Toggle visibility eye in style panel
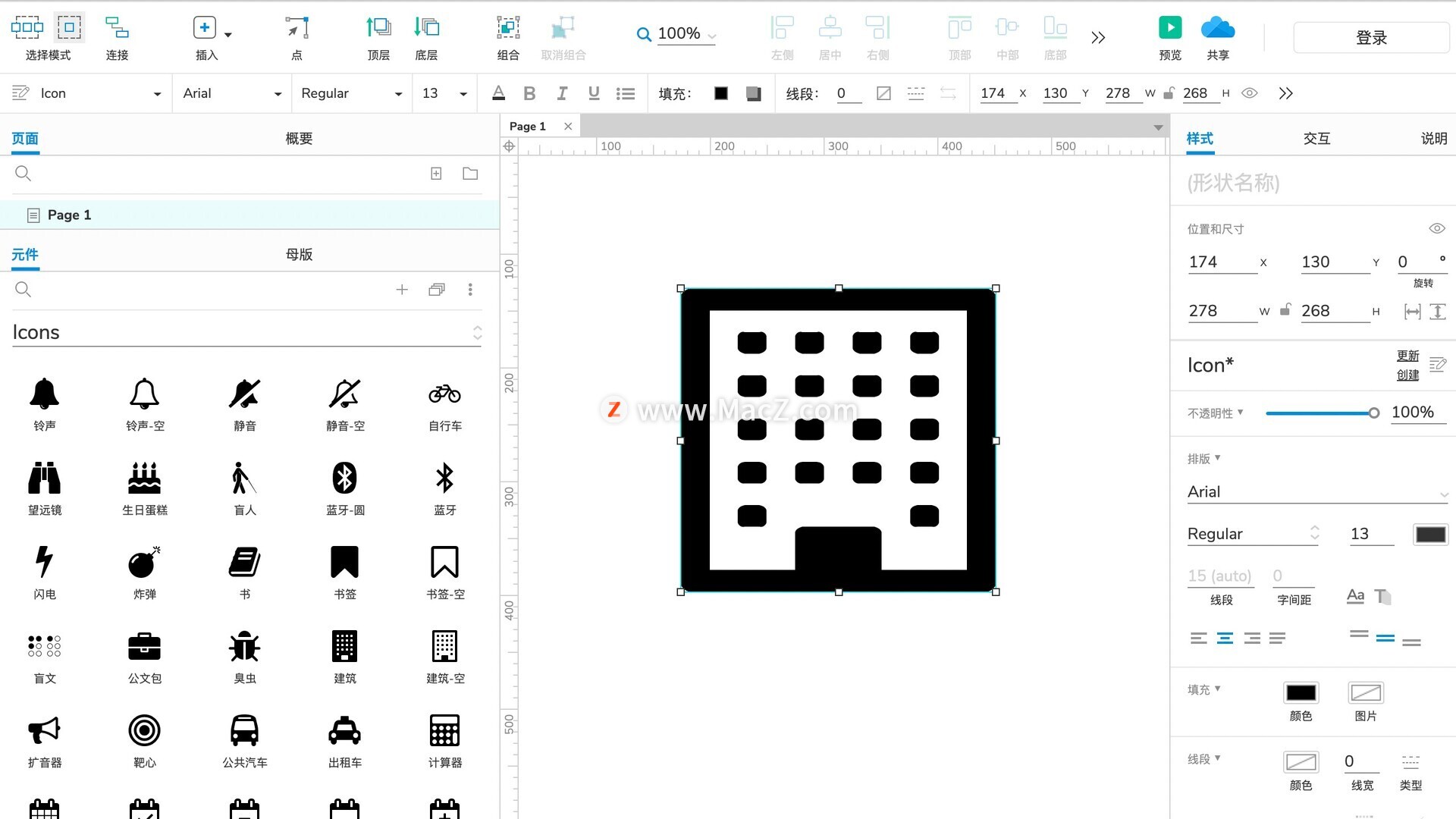The height and width of the screenshot is (819, 1456). coord(1436,228)
